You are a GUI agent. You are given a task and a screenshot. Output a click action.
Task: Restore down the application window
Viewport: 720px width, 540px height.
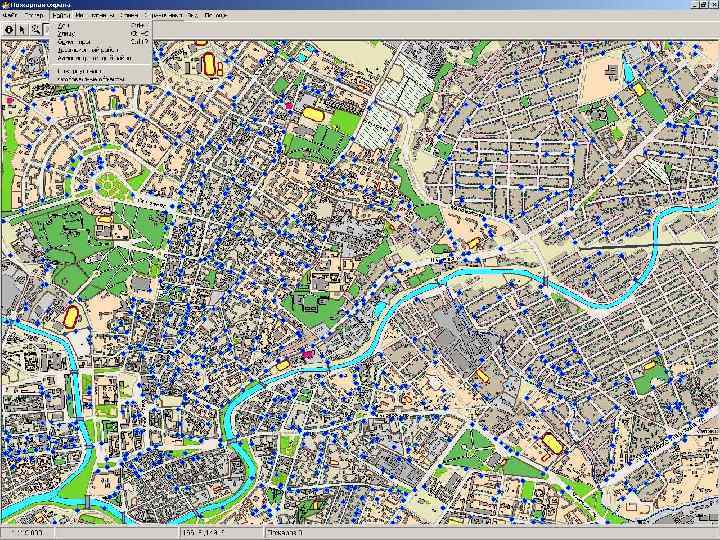click(703, 4)
